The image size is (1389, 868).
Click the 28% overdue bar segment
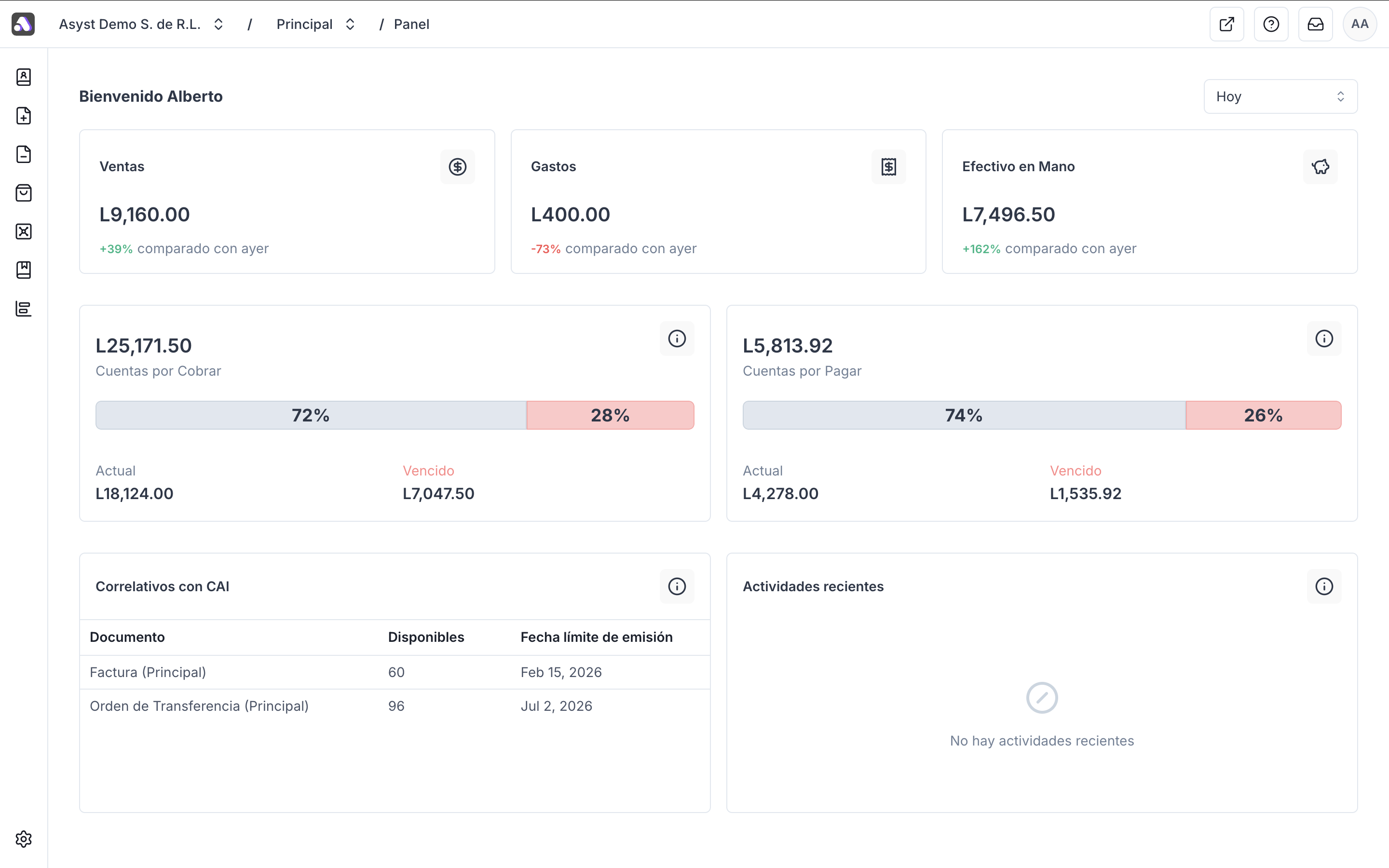click(610, 415)
